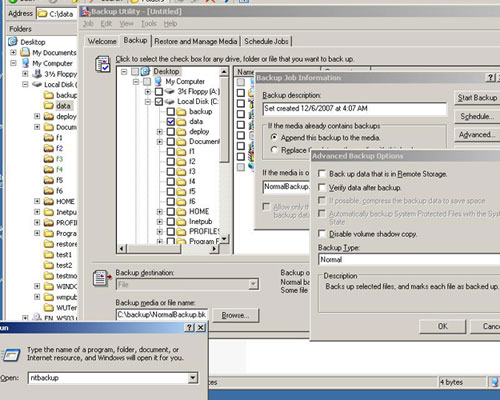Enable Back up data in Remote Storage
This screenshot has height=400, width=500.
(x=322, y=174)
